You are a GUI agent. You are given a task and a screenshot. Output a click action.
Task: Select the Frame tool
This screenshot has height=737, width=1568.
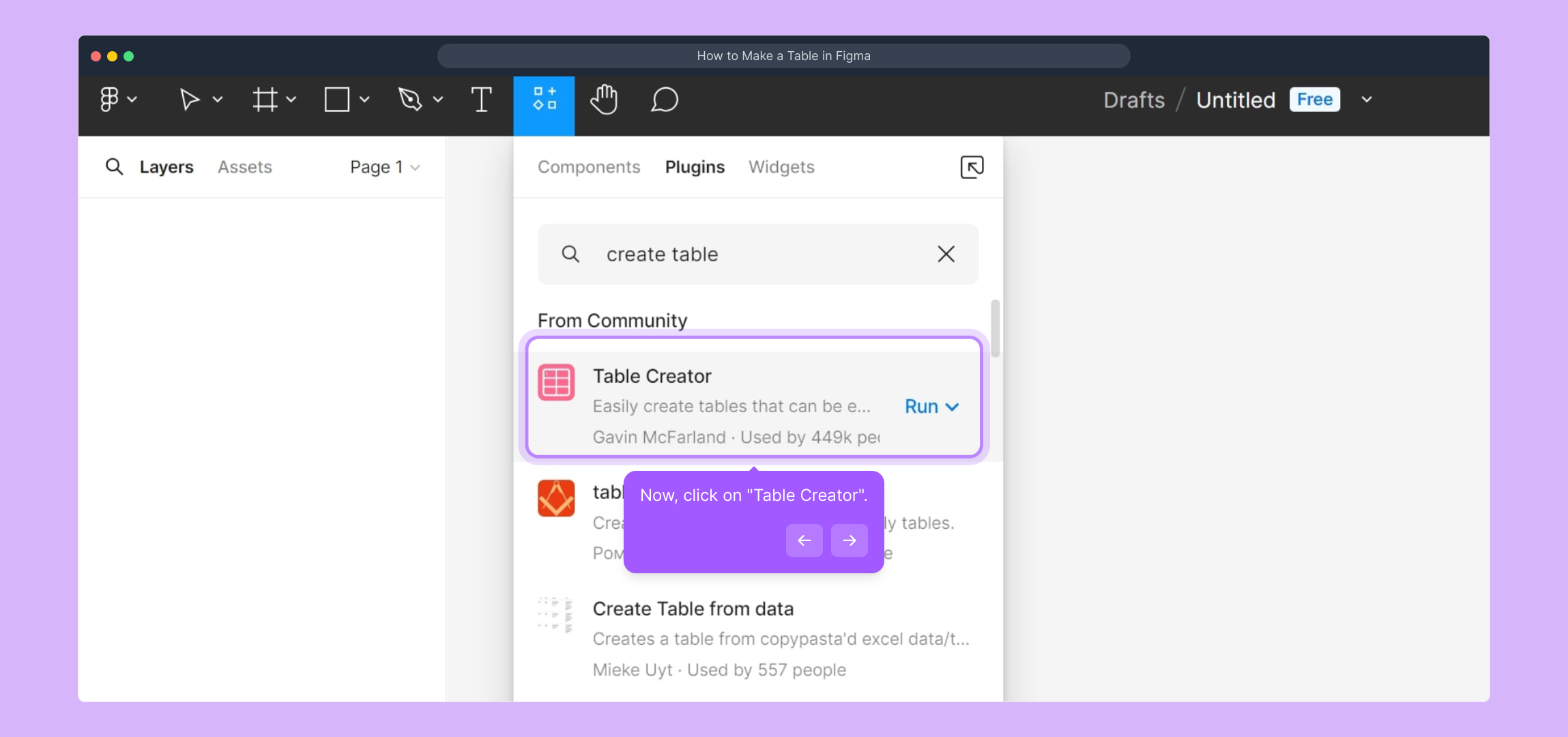click(265, 100)
